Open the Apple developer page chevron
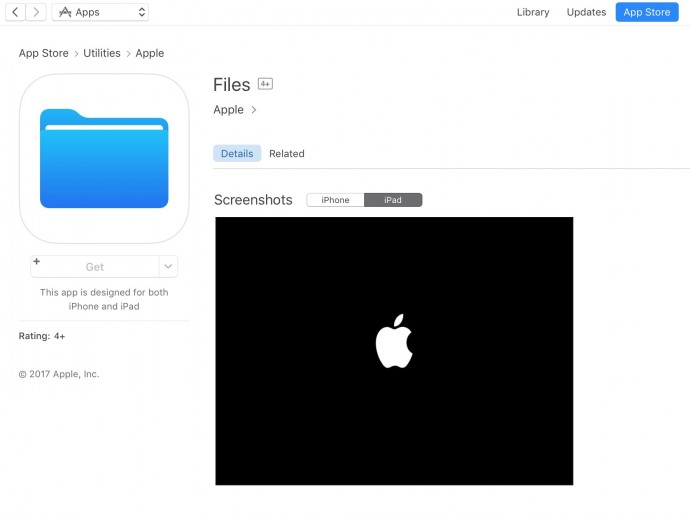The height and width of the screenshot is (518, 690). pos(254,110)
